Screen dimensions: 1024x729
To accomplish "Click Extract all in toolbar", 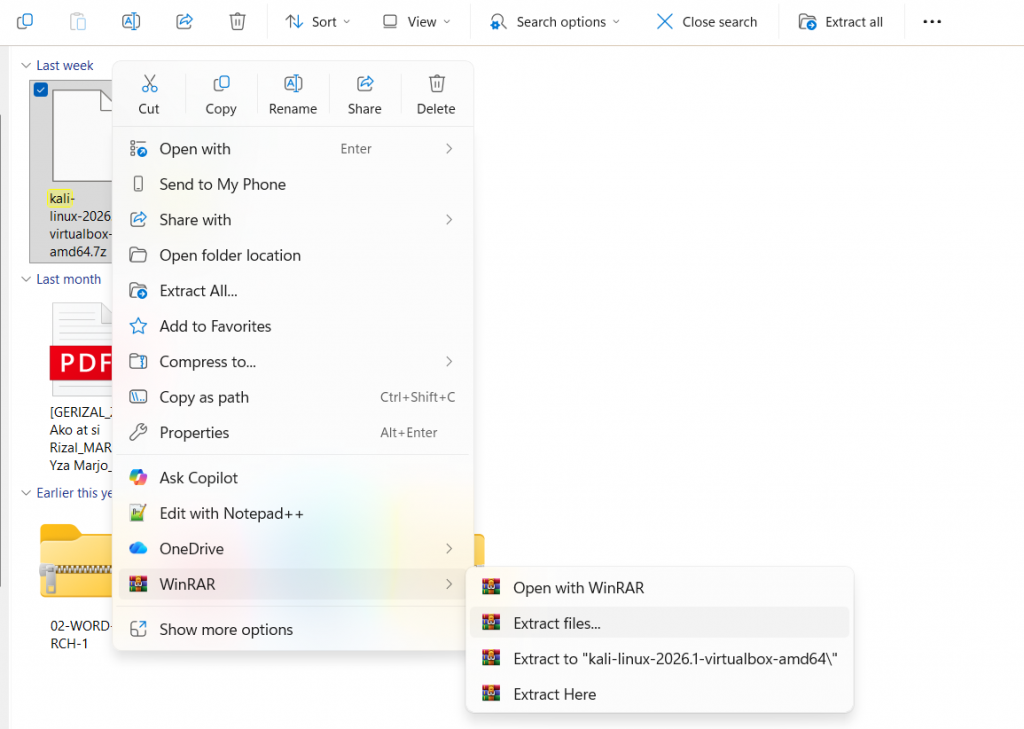I will click(x=840, y=22).
